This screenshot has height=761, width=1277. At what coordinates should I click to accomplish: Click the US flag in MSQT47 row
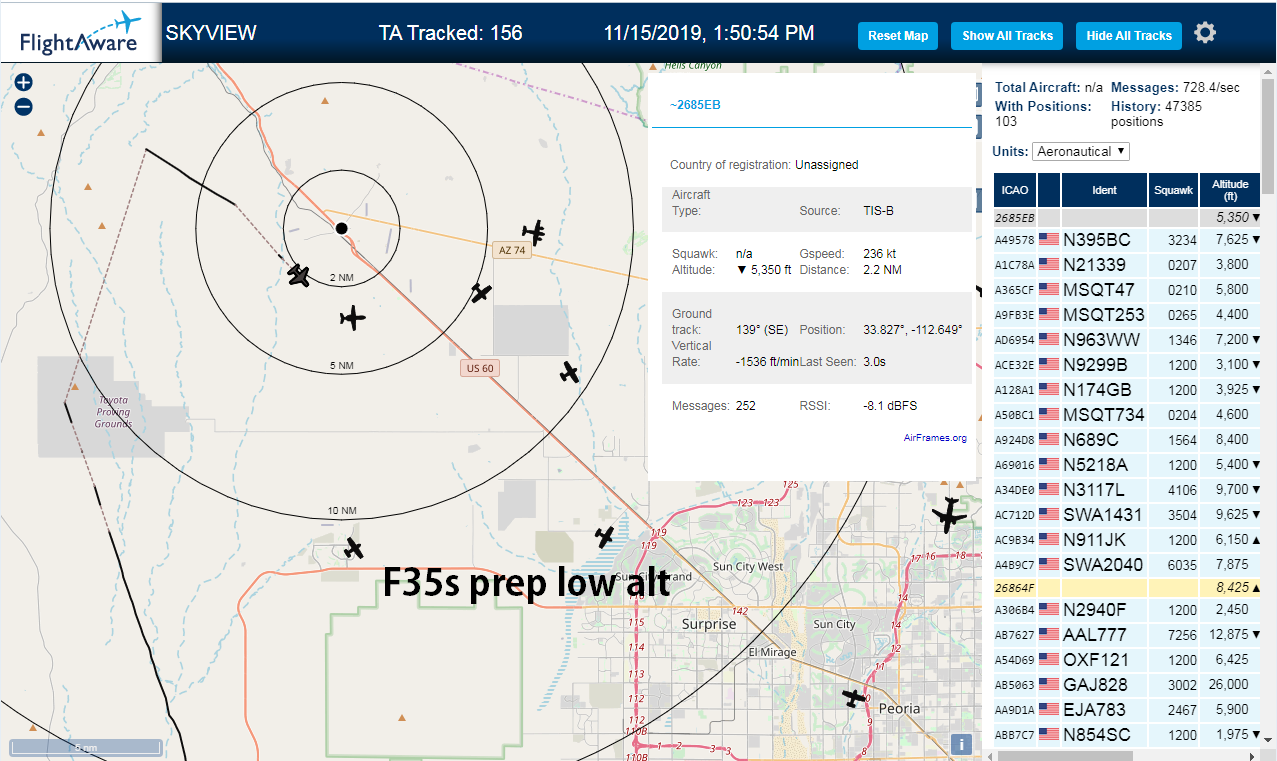[x=1048, y=289]
